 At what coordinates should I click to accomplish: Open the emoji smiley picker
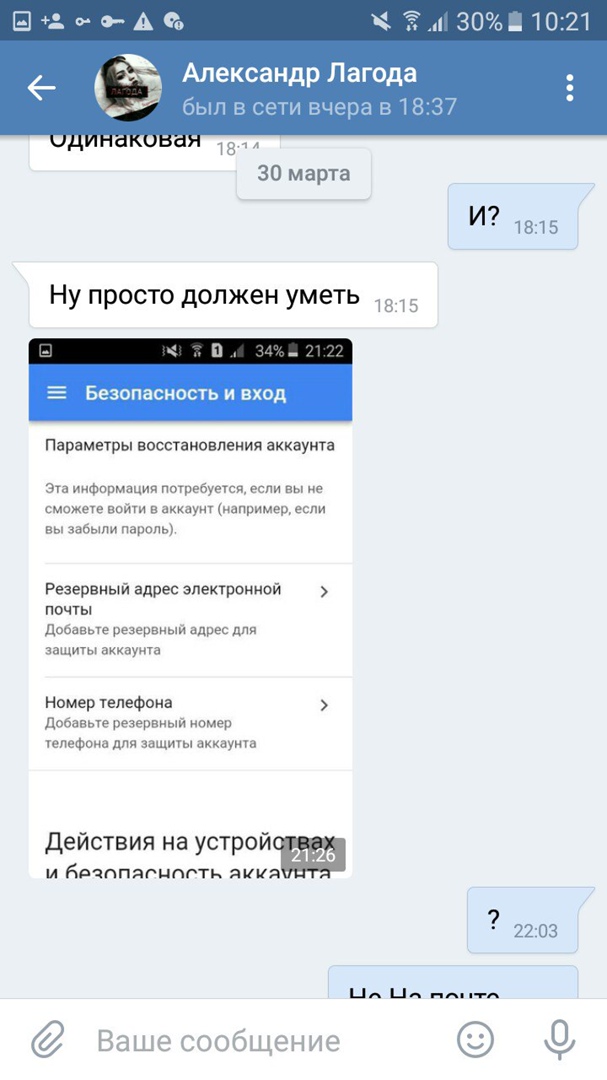475,1039
